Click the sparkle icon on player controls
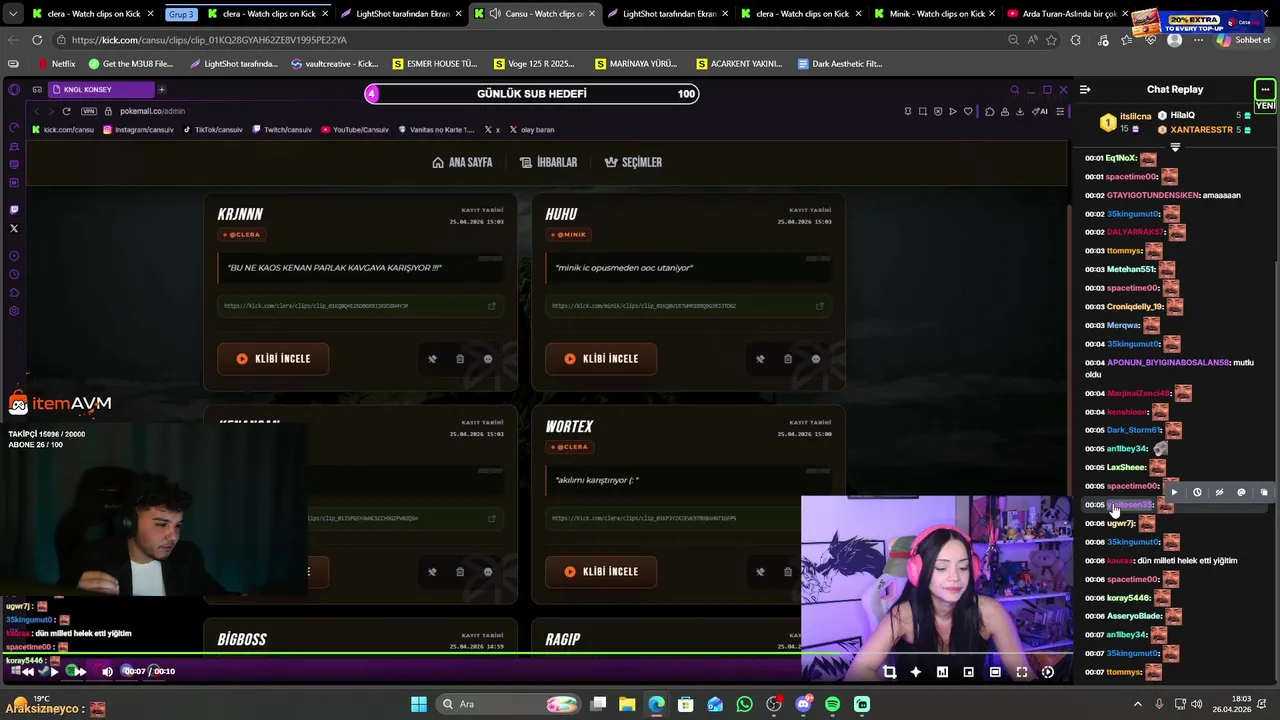The height and width of the screenshot is (720, 1280). click(915, 672)
